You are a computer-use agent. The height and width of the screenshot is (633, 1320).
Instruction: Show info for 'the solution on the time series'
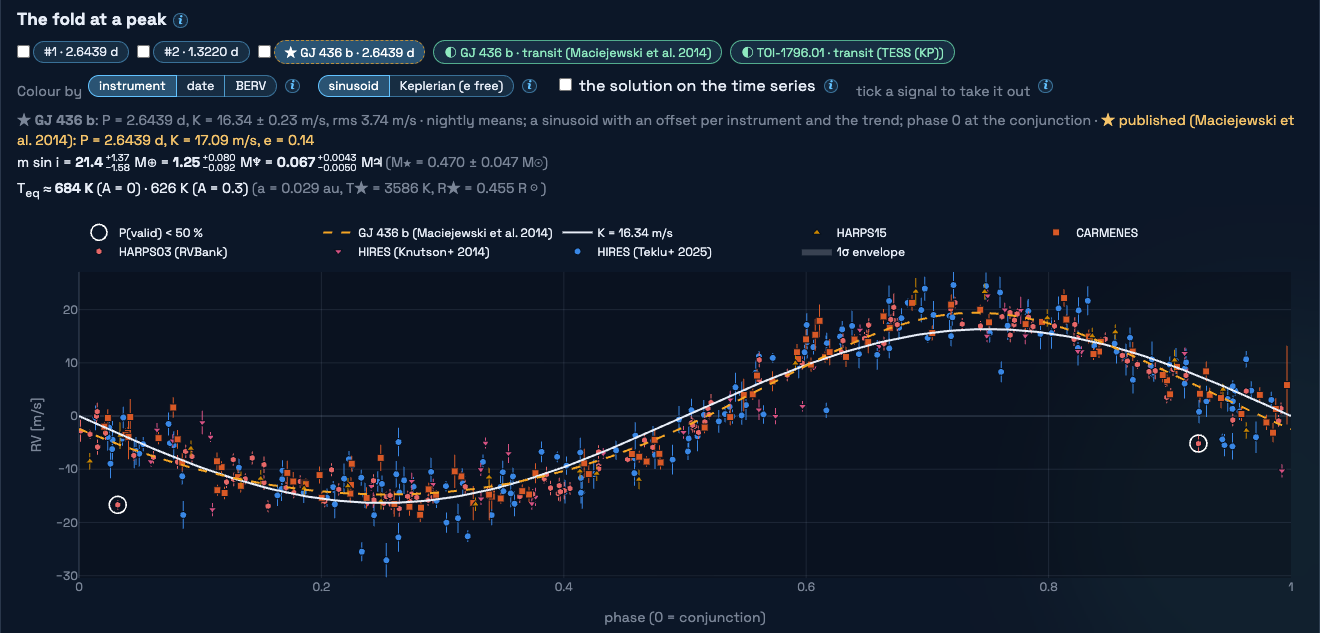(831, 86)
